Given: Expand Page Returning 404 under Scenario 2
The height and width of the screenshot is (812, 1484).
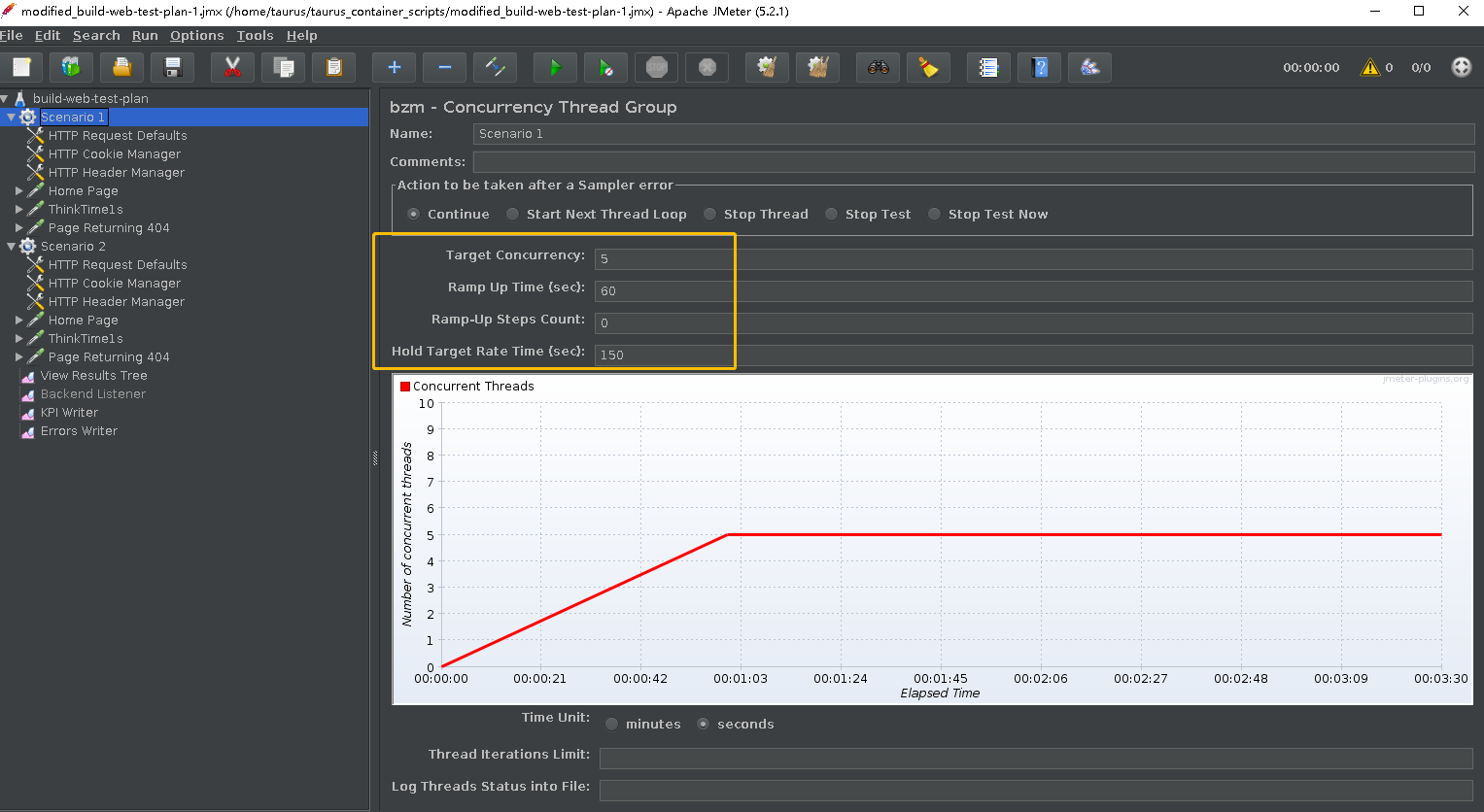Looking at the screenshot, I should tap(19, 356).
